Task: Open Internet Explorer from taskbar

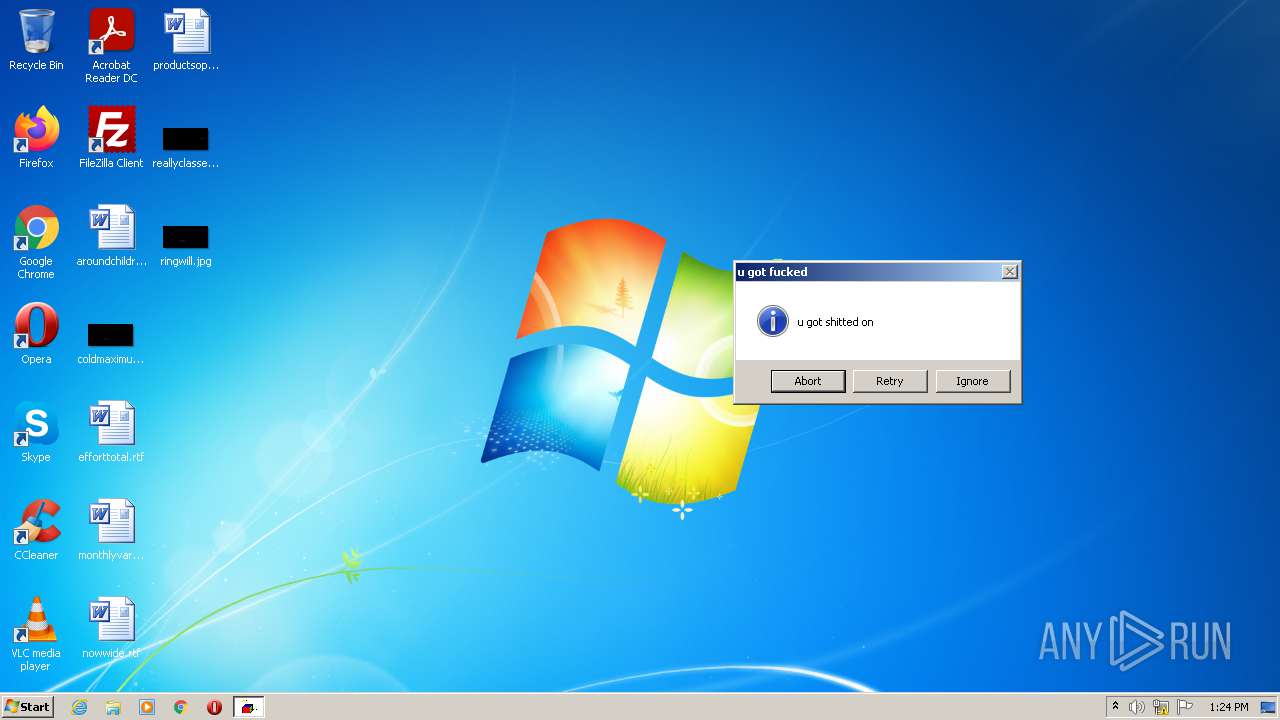Action: click(x=80, y=707)
